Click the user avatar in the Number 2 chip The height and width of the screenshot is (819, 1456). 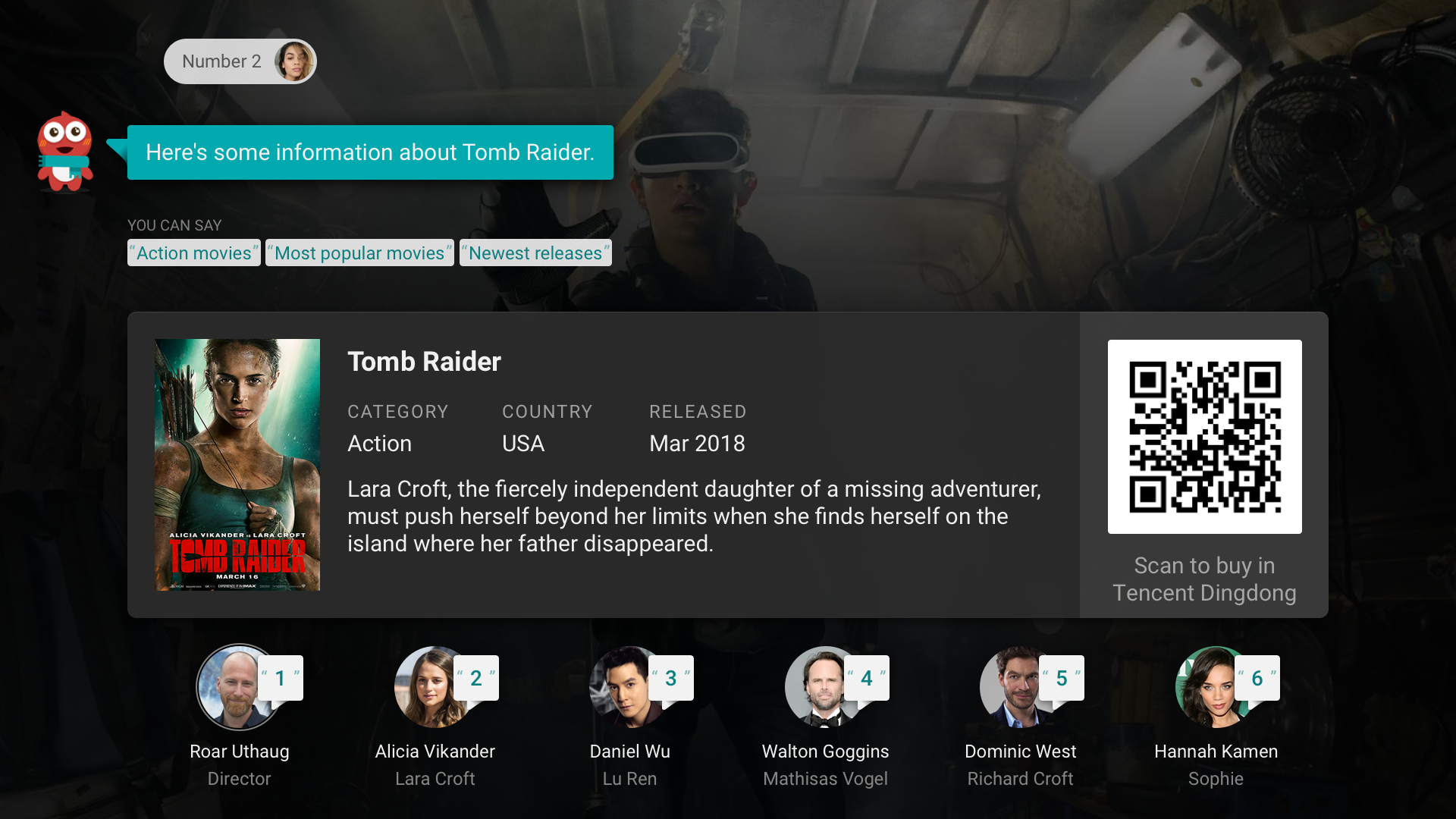(x=294, y=61)
